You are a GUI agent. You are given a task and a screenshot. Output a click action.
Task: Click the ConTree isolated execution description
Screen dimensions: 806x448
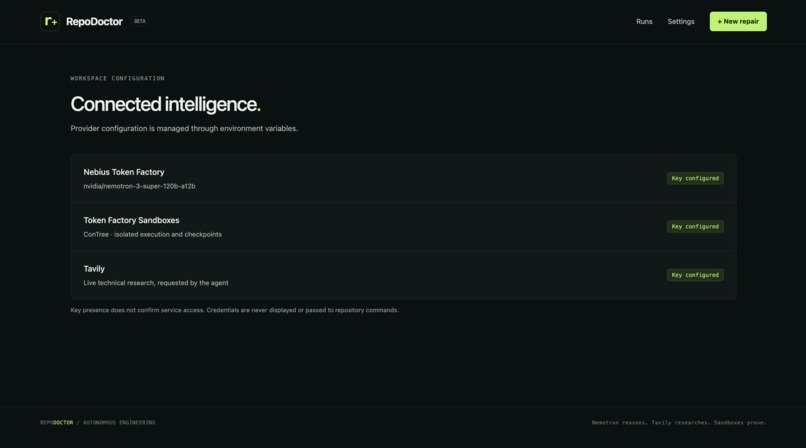coord(153,234)
